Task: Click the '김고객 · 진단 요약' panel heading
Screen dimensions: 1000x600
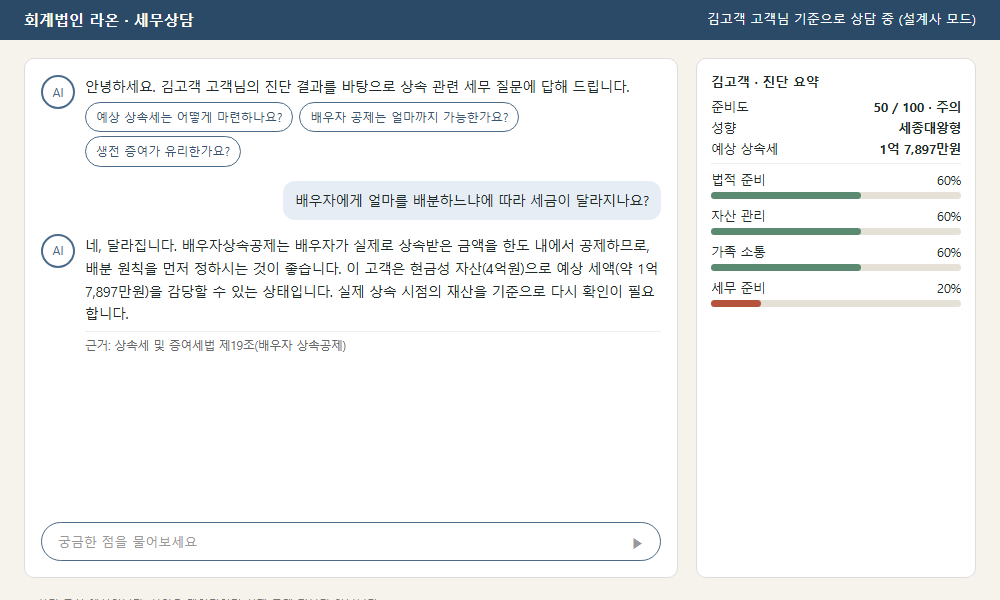Action: pos(765,82)
